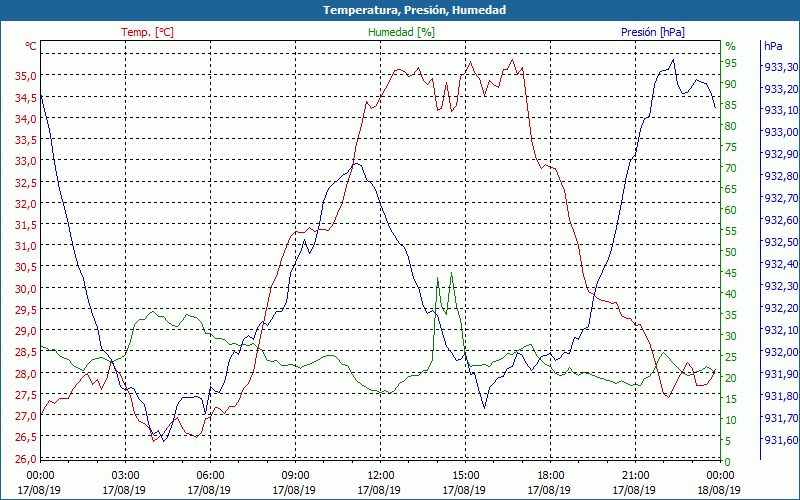Select the red Temp. [°C] legend label

coord(147,32)
